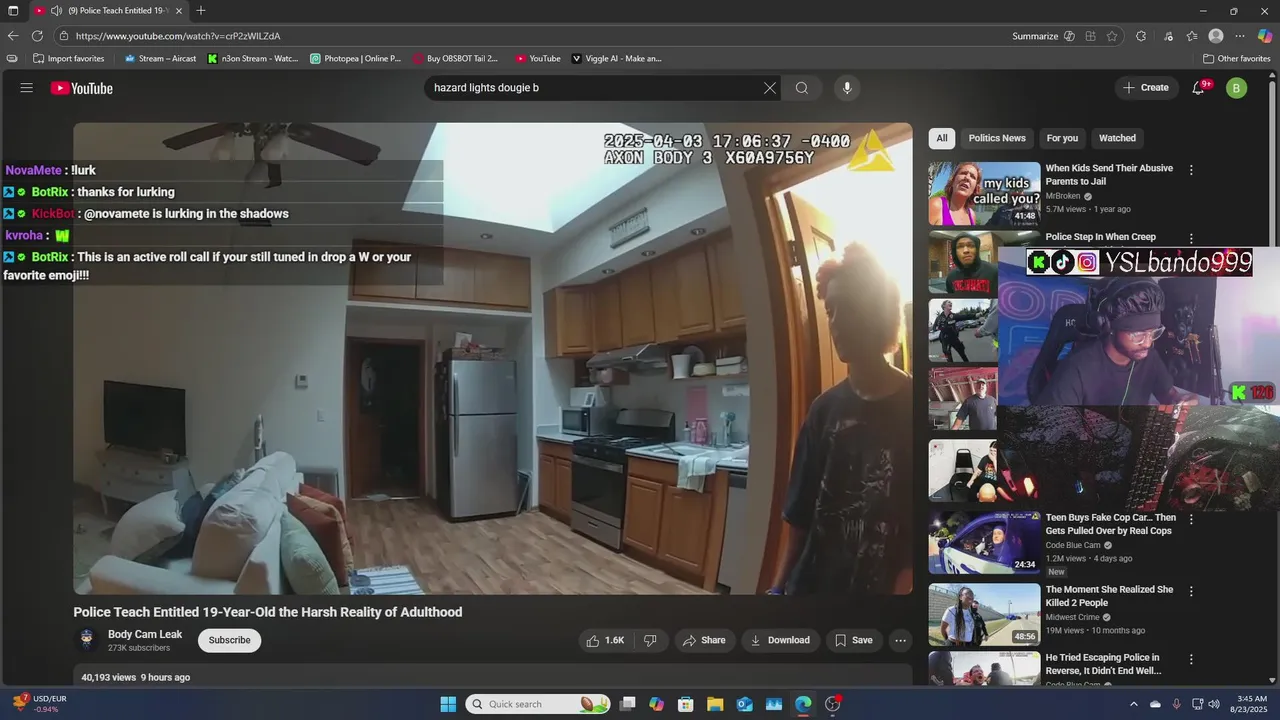Go back in the browser

[x=13, y=36]
